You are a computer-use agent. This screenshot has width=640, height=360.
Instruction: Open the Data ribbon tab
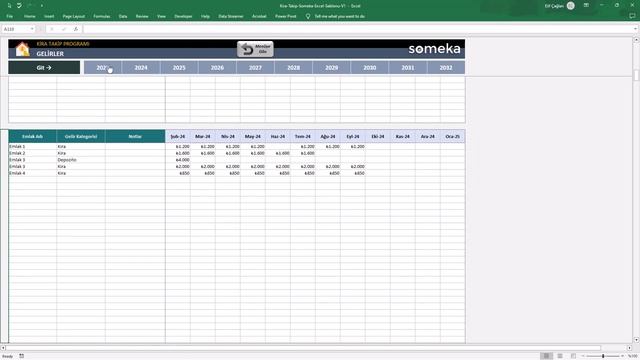pos(123,16)
